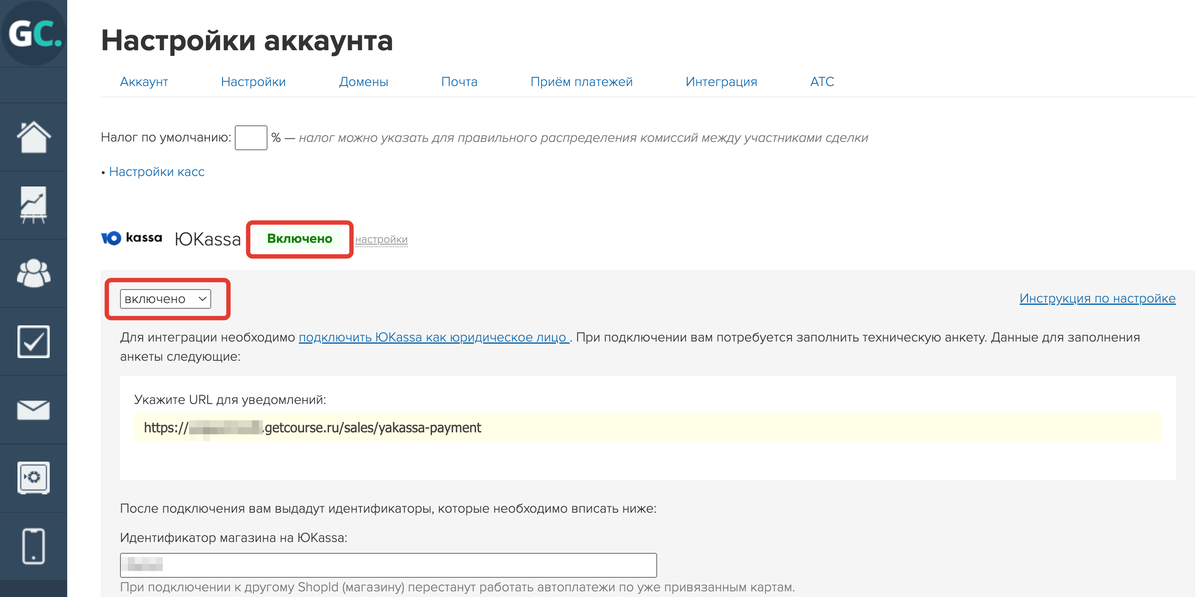Open the users section via the people icon
The width and height of the screenshot is (1200, 597).
tap(33, 273)
